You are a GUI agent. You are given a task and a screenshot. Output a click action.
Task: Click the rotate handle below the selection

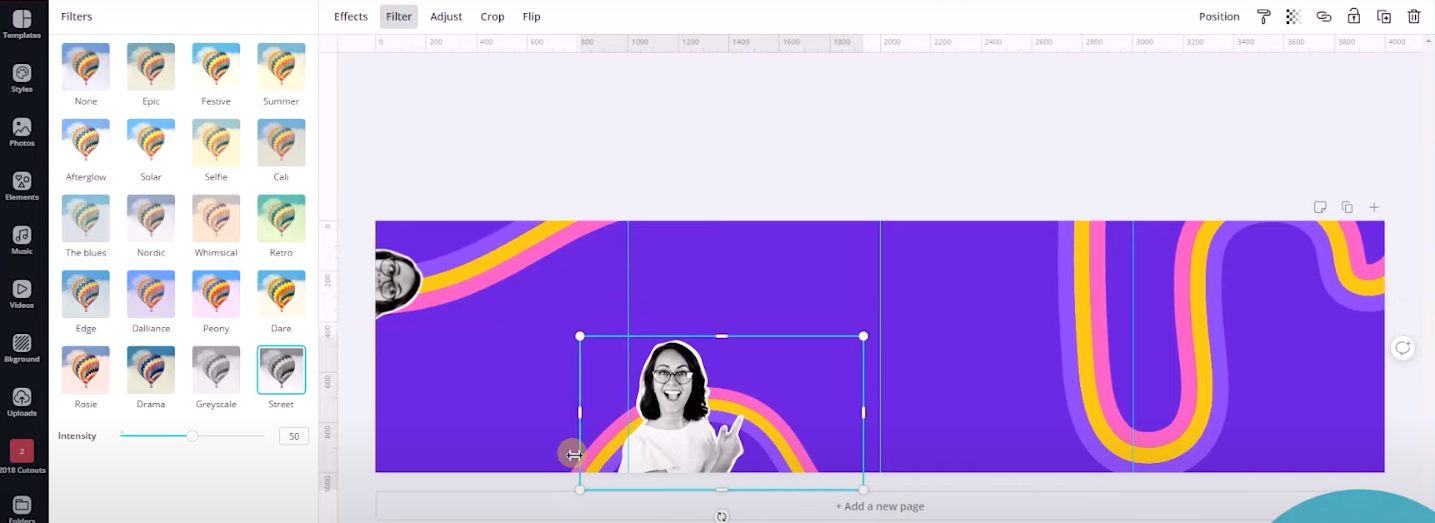point(721,516)
